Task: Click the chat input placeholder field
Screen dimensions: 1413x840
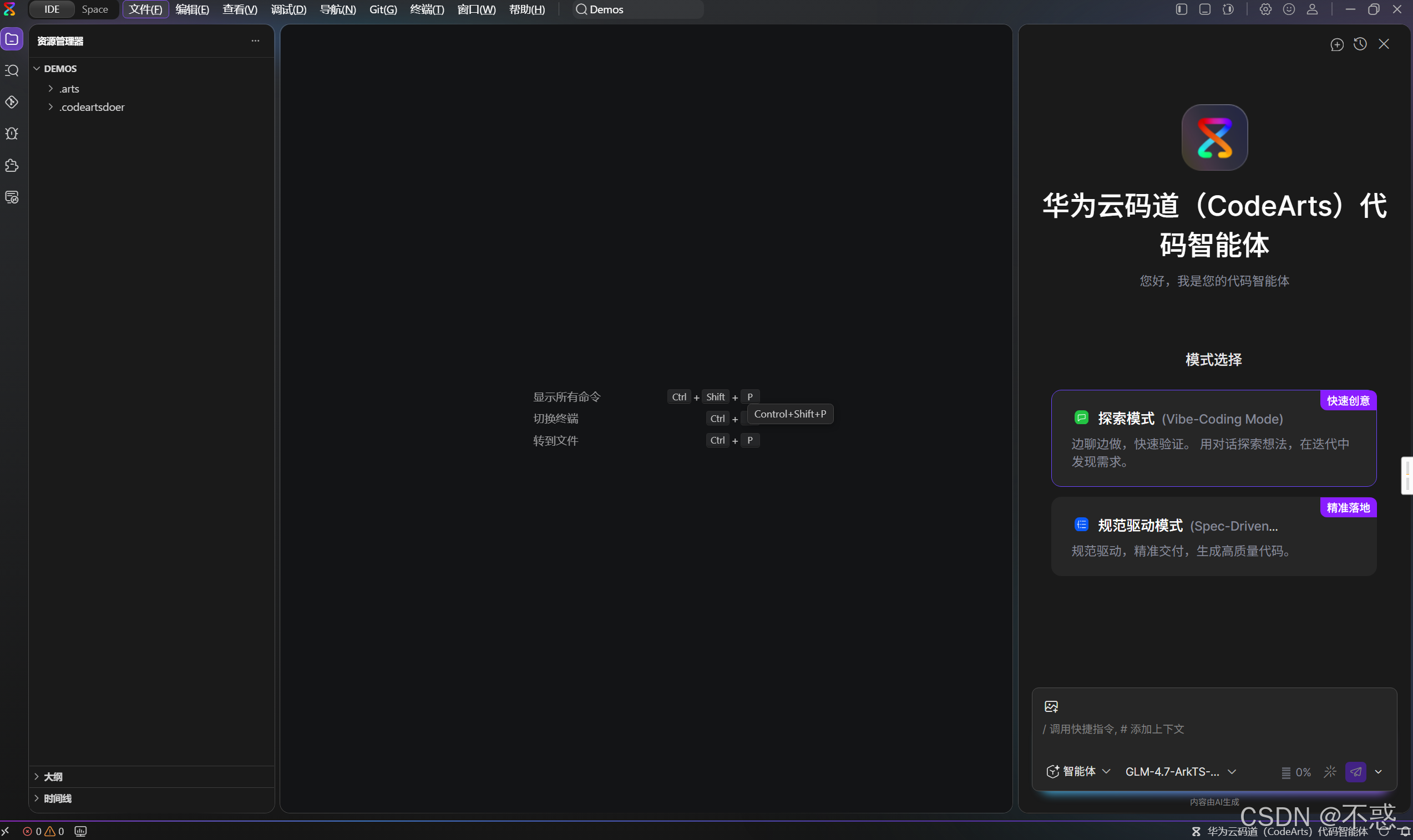Action: point(1214,729)
